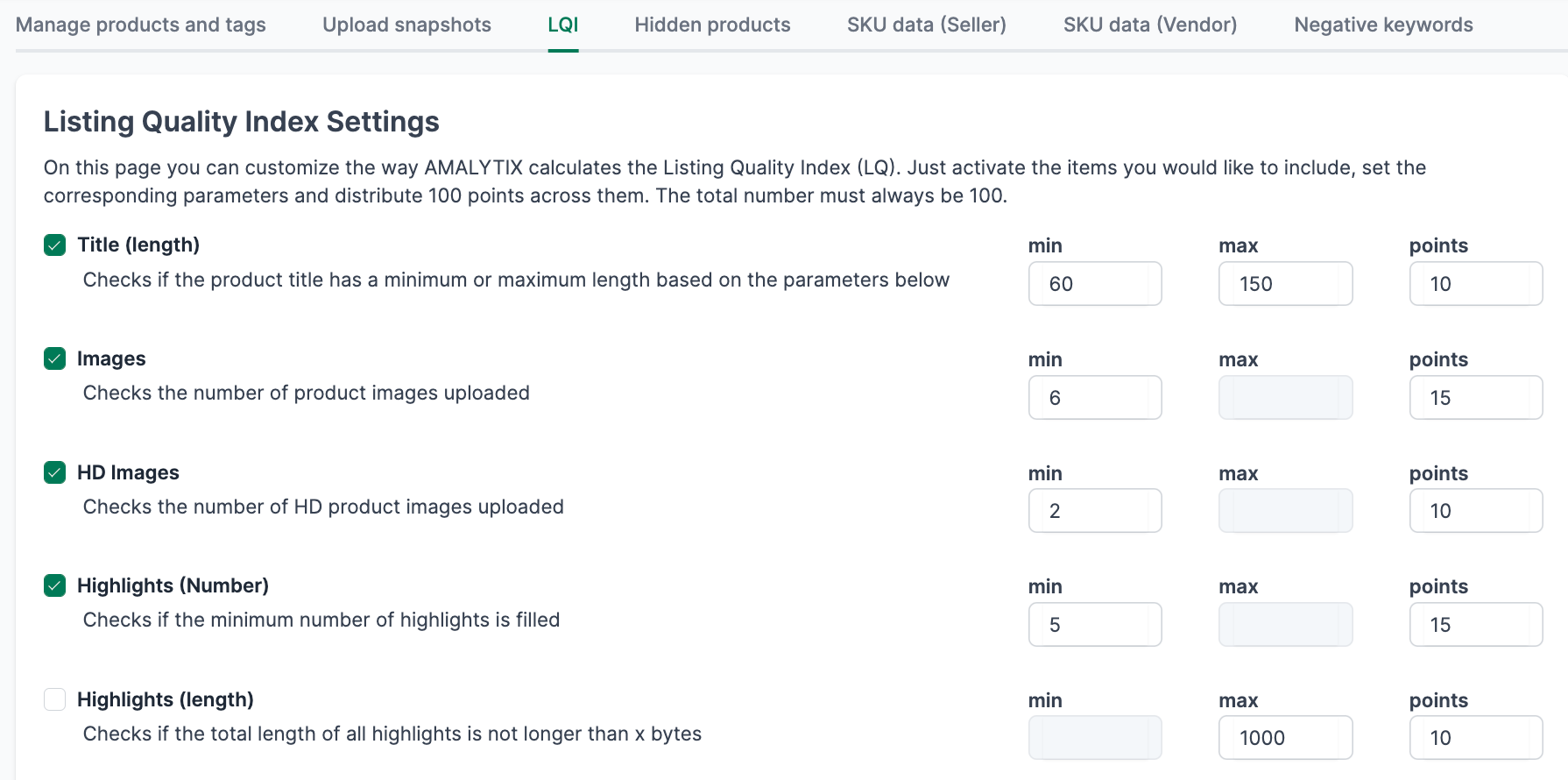Click the HD Images min field
Screen dimensions: 1568x780
click(1095, 510)
